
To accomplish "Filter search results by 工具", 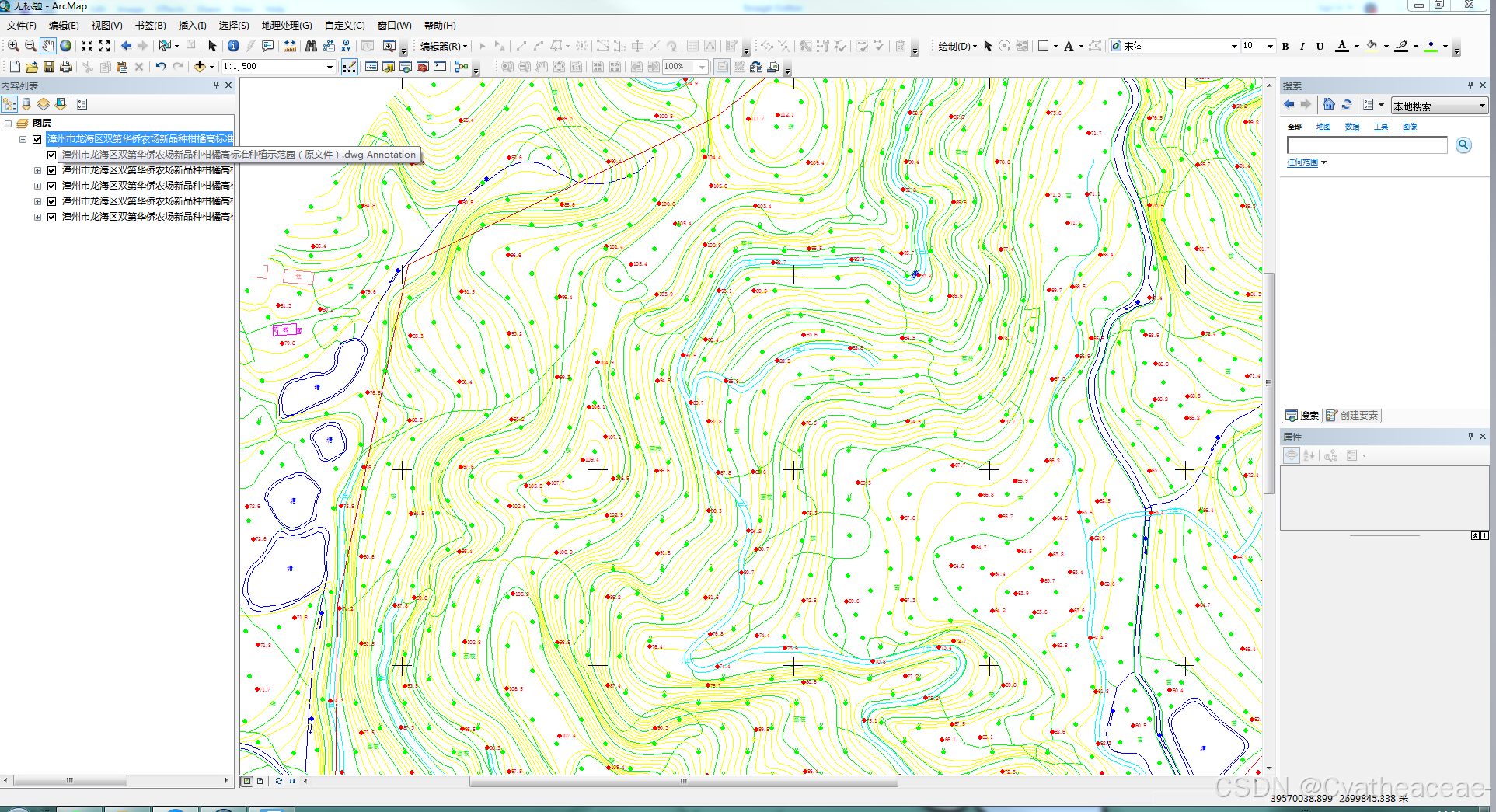I will coord(1381,127).
